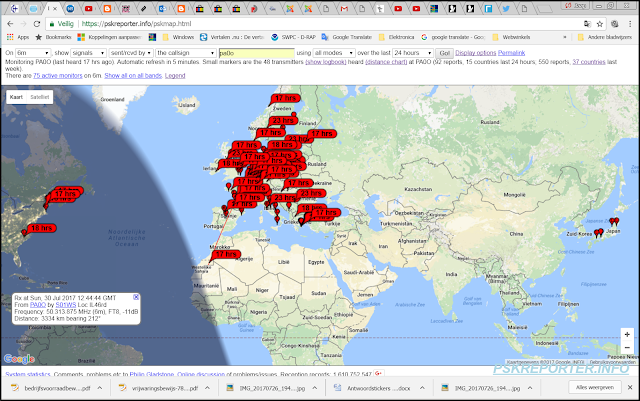
Task: Open the Webwinkels bookmarks folder
Action: pyautogui.click(x=511, y=37)
